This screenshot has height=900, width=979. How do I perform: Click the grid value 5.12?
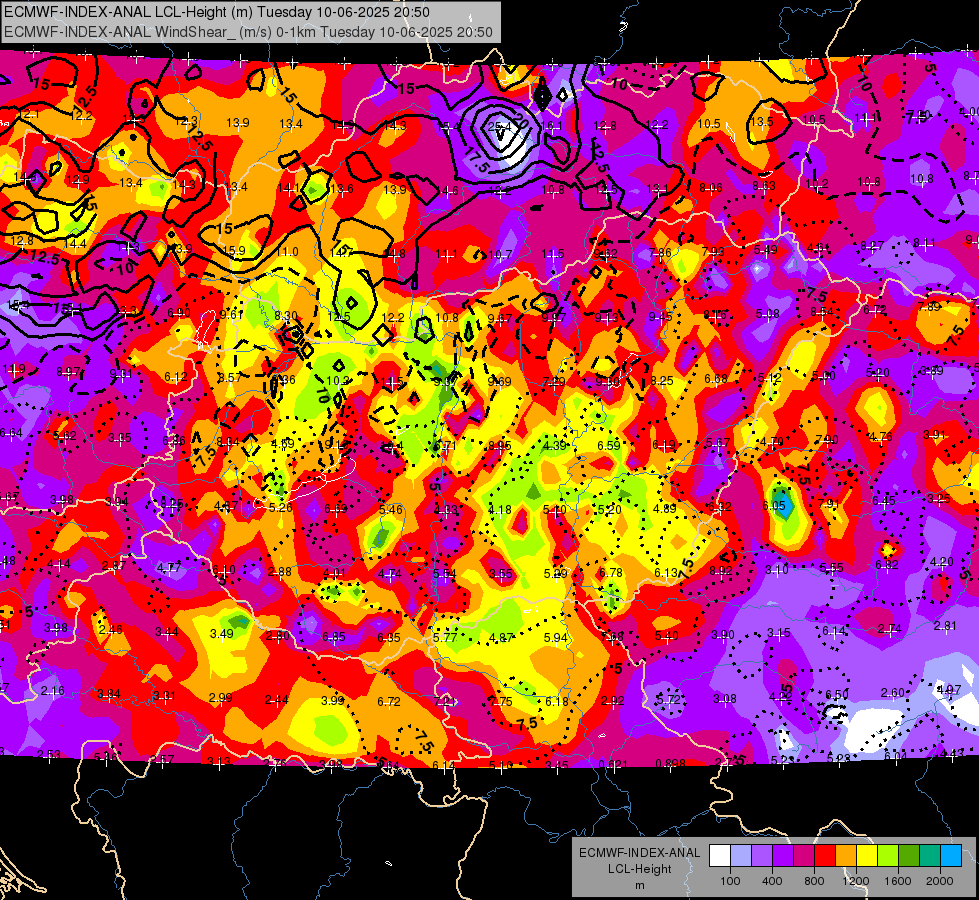pos(769,377)
